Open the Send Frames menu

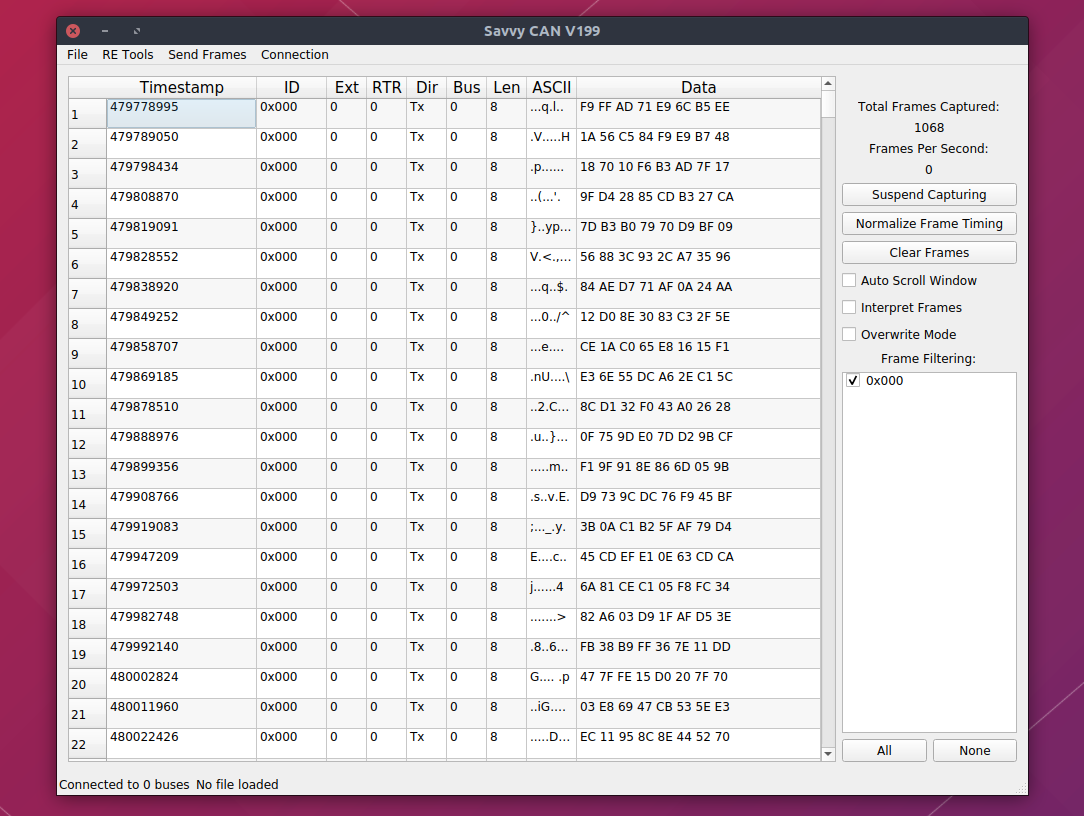(x=207, y=55)
